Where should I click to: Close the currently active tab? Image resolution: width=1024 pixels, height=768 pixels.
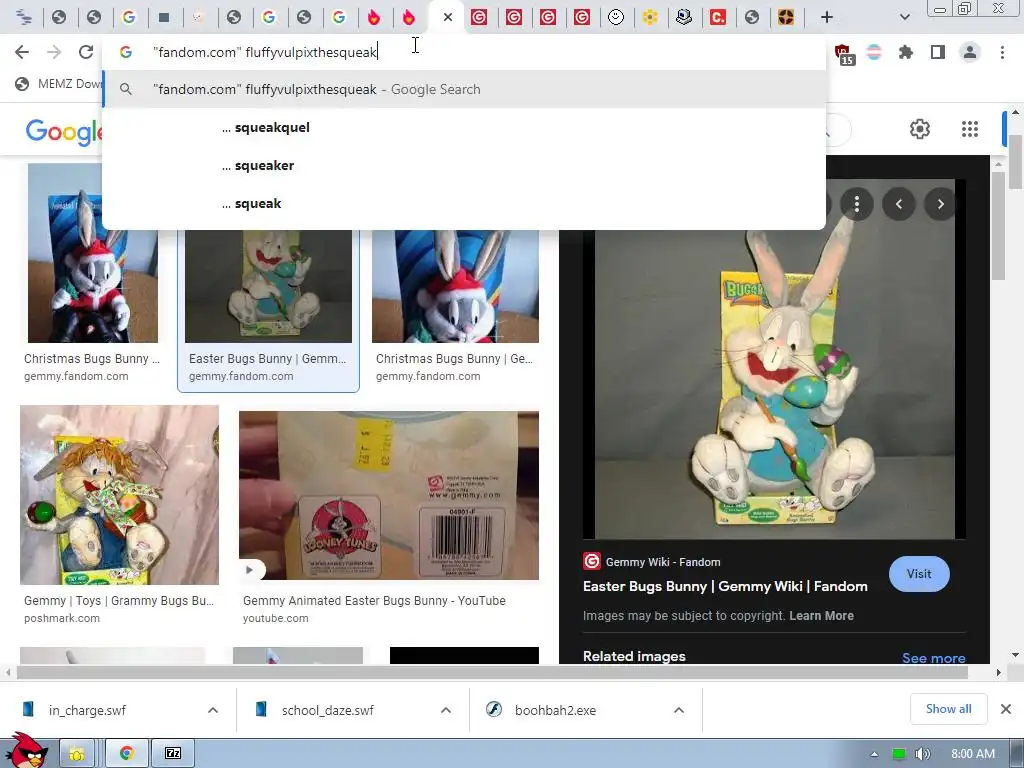click(x=447, y=18)
